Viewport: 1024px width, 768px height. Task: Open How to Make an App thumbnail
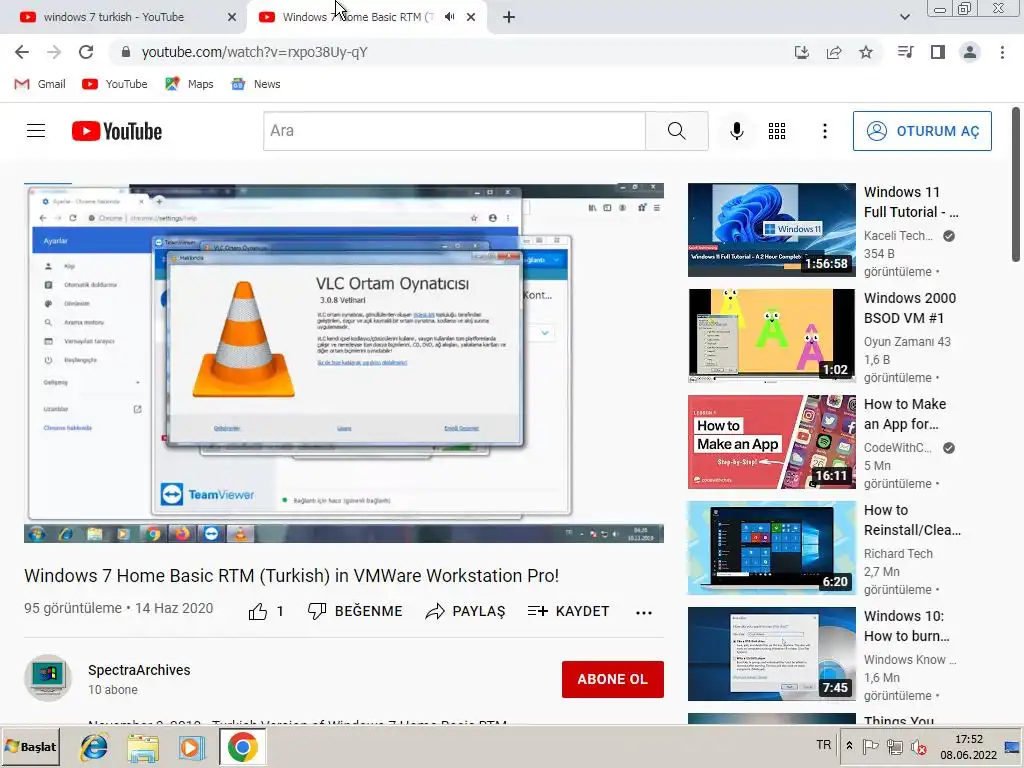coord(771,441)
